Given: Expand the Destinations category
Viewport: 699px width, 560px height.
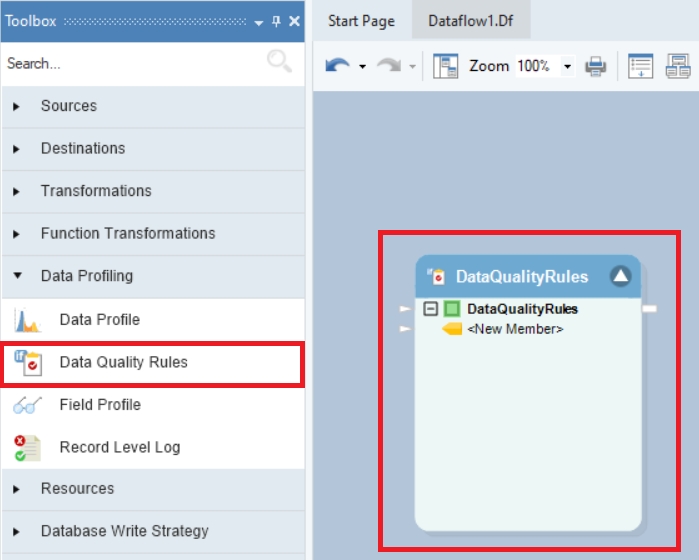Looking at the screenshot, I should 16,149.
